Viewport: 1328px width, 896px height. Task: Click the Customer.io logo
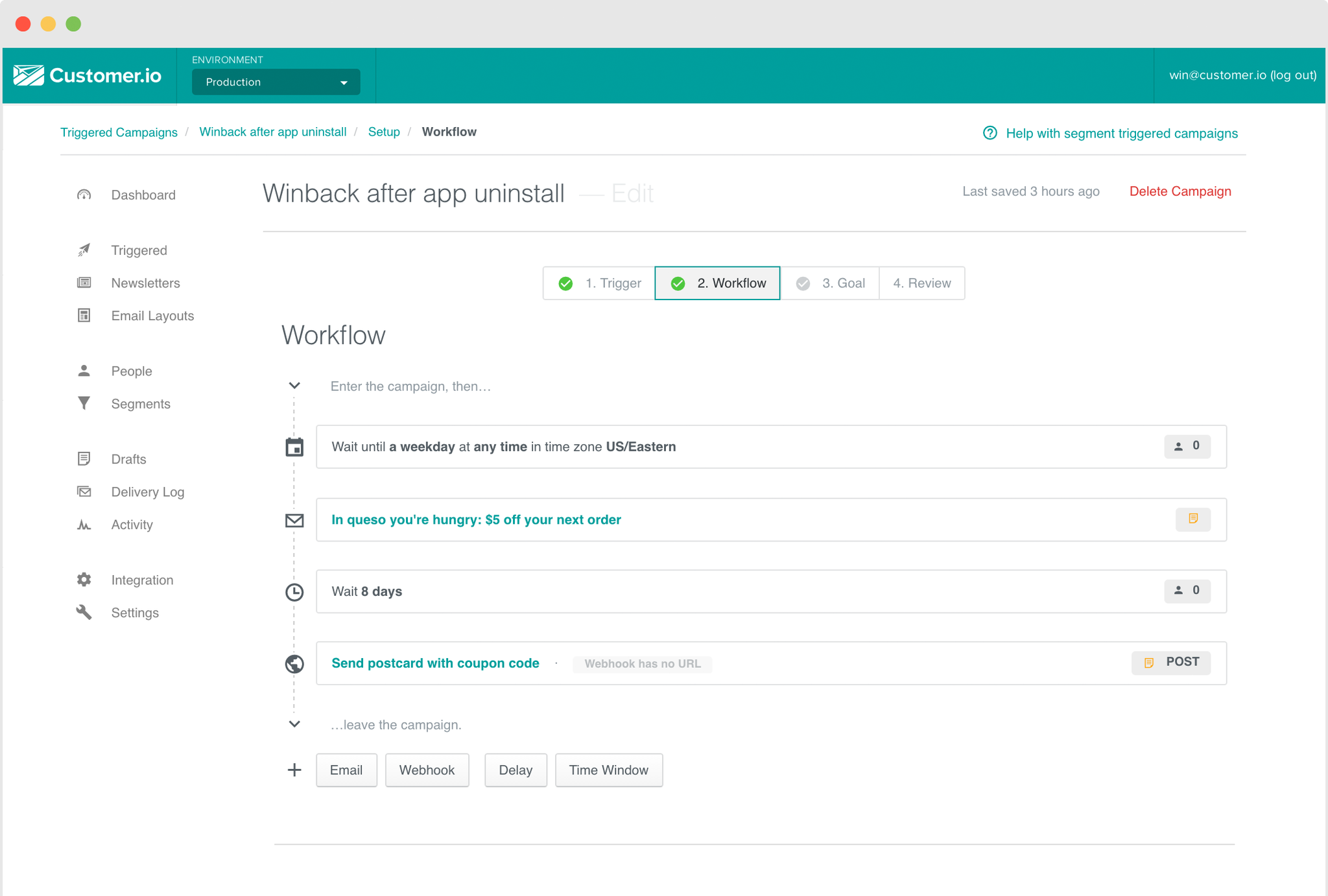click(88, 76)
